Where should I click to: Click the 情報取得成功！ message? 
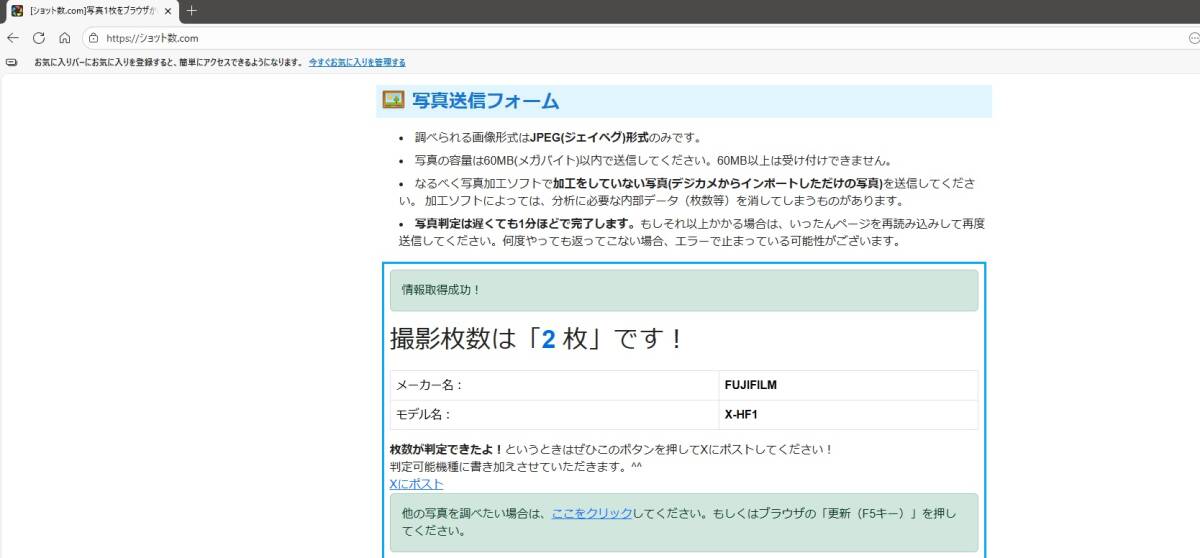point(684,290)
